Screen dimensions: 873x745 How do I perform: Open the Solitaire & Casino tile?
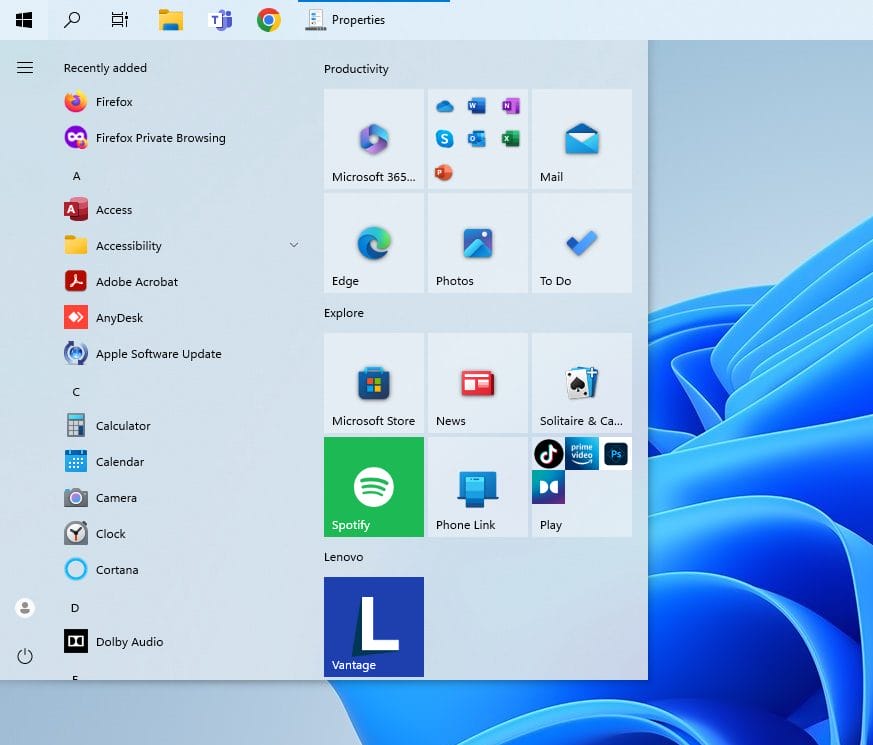click(581, 383)
